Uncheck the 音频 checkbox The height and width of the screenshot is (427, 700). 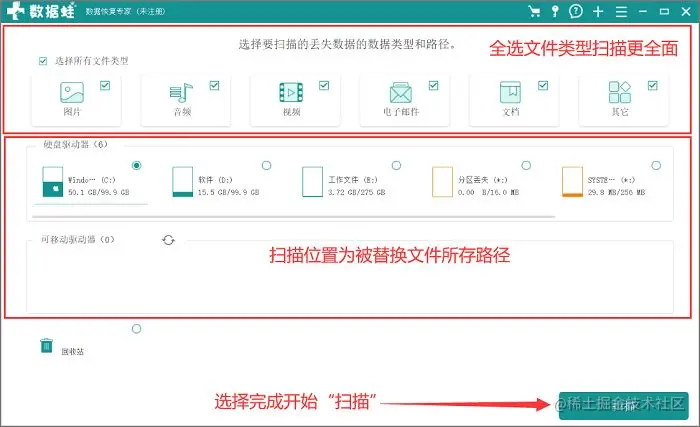pyautogui.click(x=214, y=85)
